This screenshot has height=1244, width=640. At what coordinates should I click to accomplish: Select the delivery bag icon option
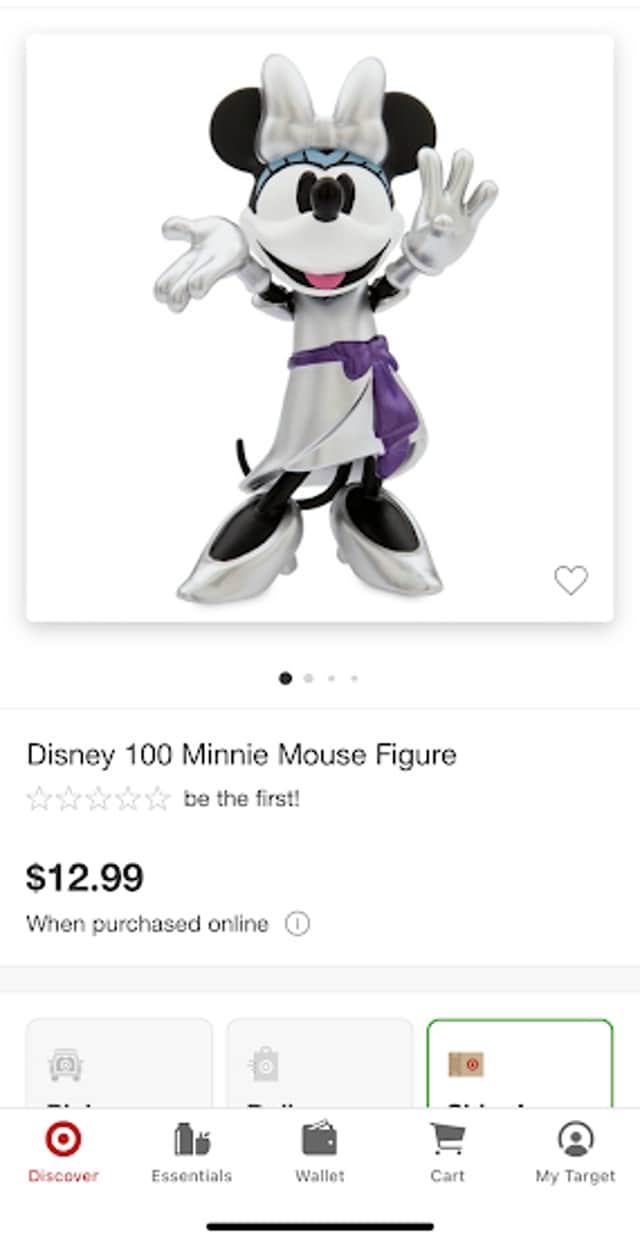[x=265, y=1066]
